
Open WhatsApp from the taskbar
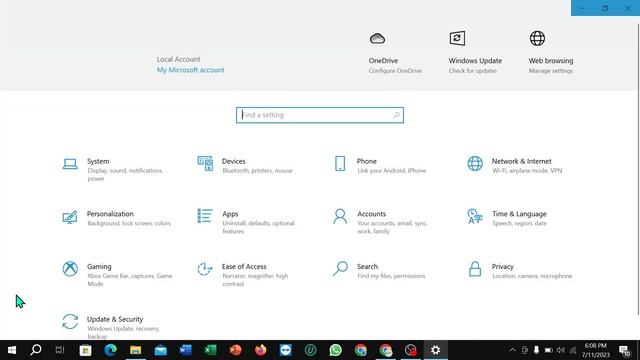(x=336, y=350)
